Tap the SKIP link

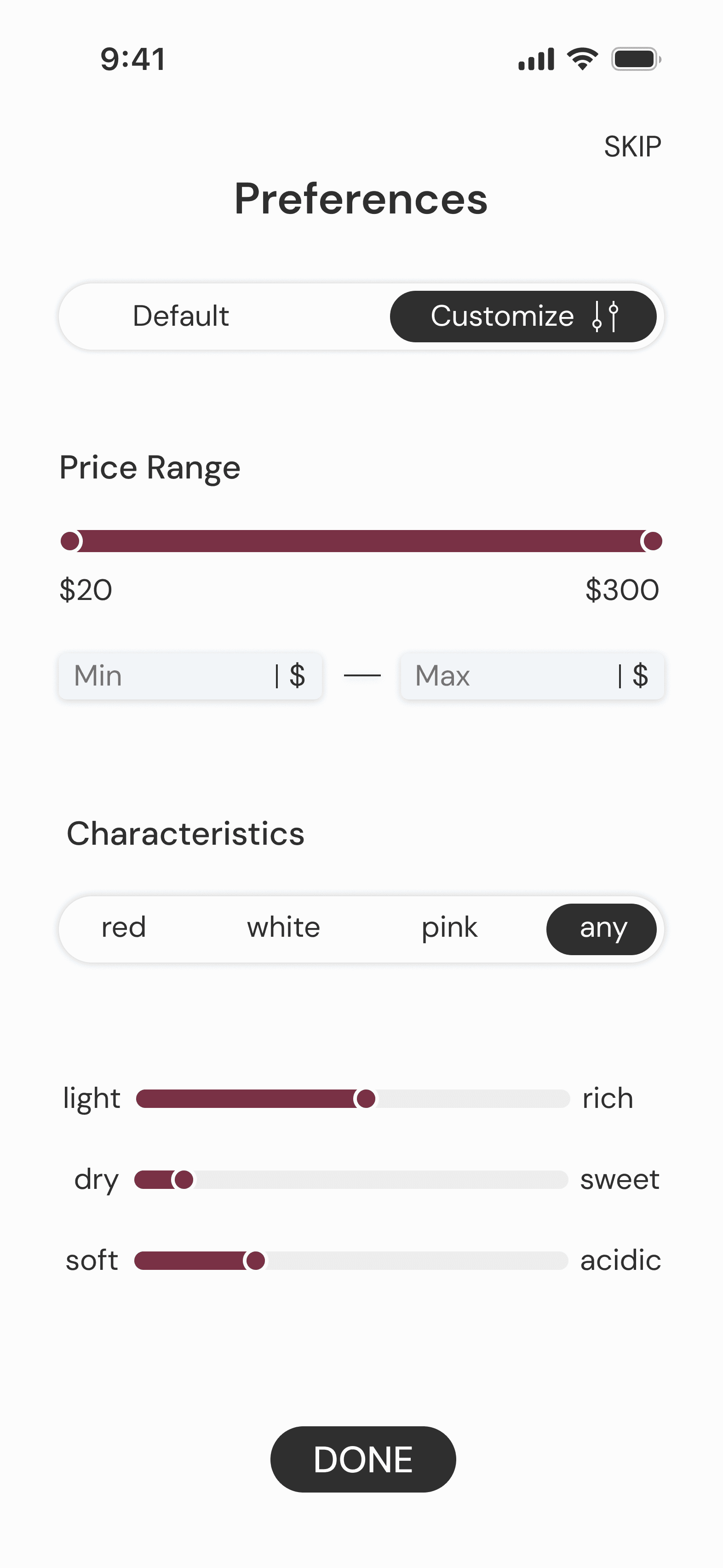pyautogui.click(x=632, y=147)
